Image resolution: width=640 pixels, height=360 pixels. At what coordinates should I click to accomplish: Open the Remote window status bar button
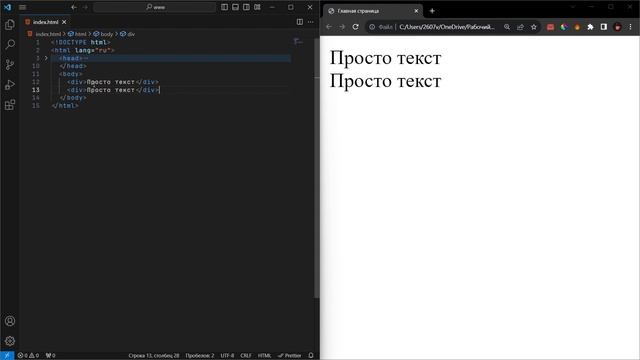7,356
